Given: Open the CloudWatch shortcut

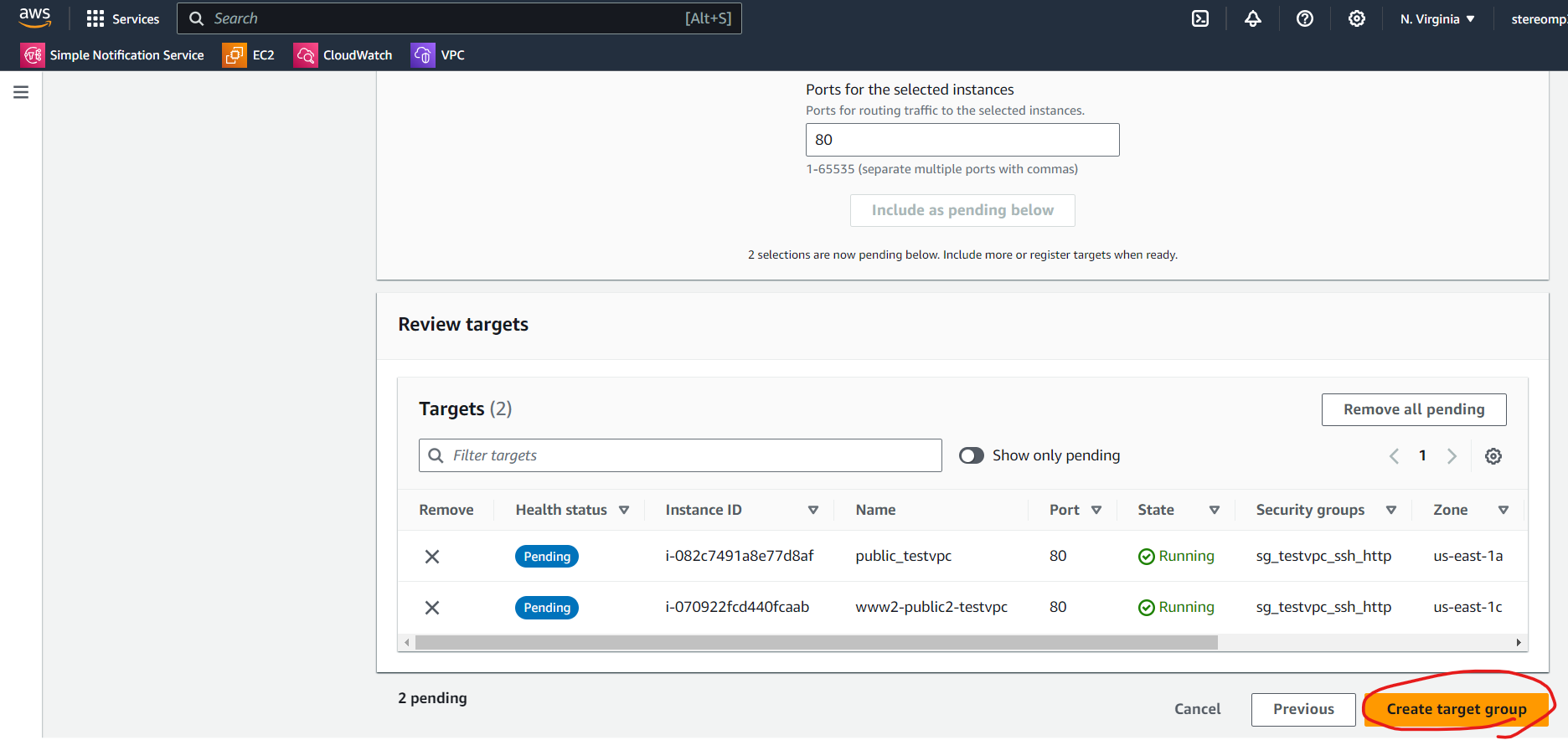Looking at the screenshot, I should 343,55.
